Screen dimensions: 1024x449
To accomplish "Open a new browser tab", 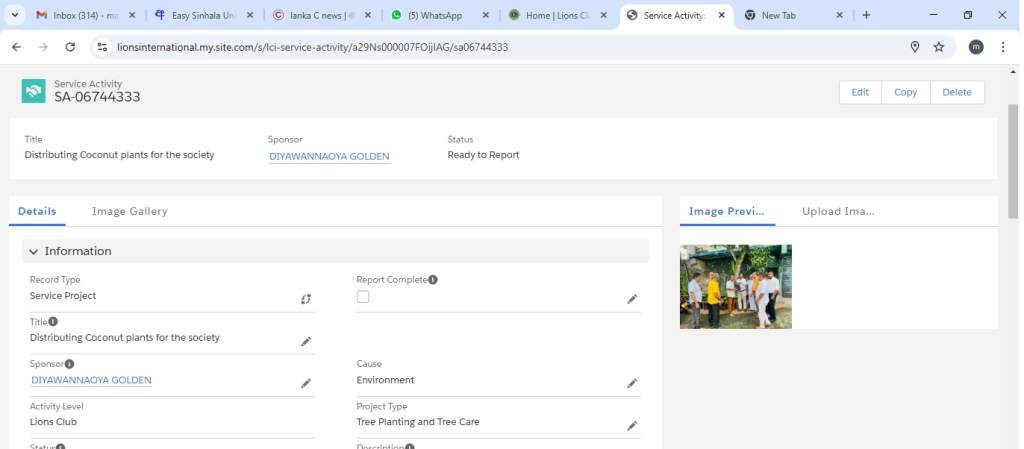I will 866,15.
